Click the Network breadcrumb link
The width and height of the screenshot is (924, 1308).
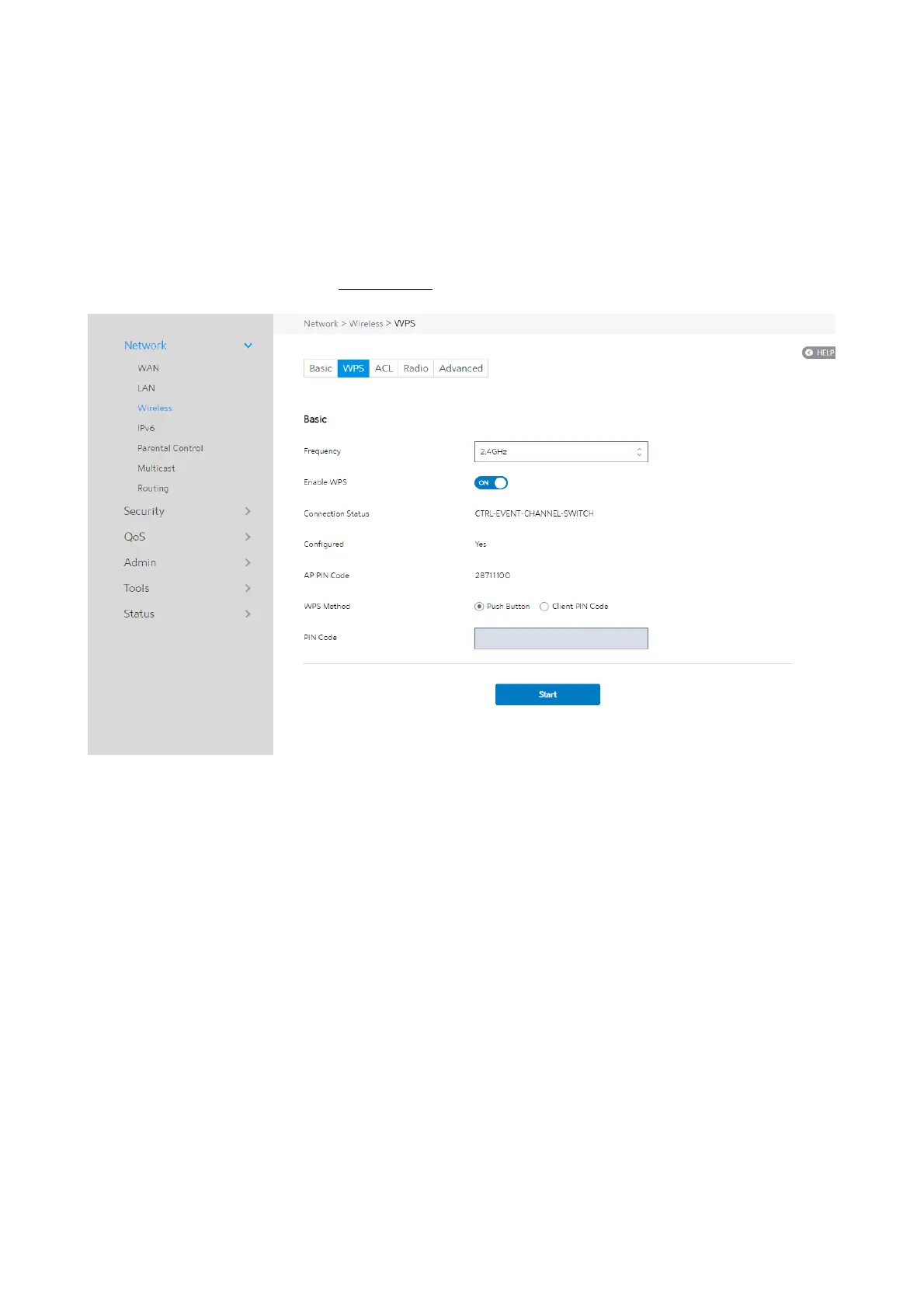[x=321, y=324]
